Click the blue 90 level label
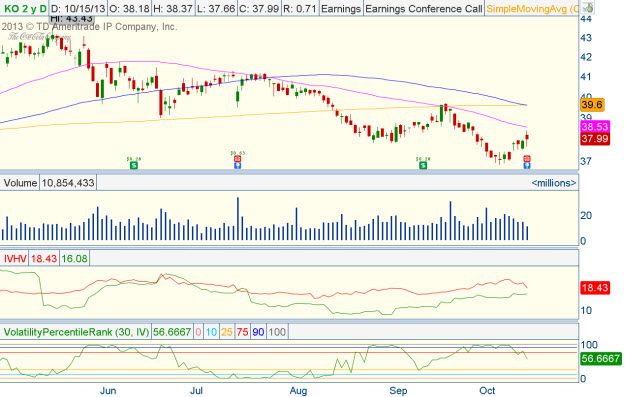This screenshot has width=625, height=397. pyautogui.click(x=258, y=332)
